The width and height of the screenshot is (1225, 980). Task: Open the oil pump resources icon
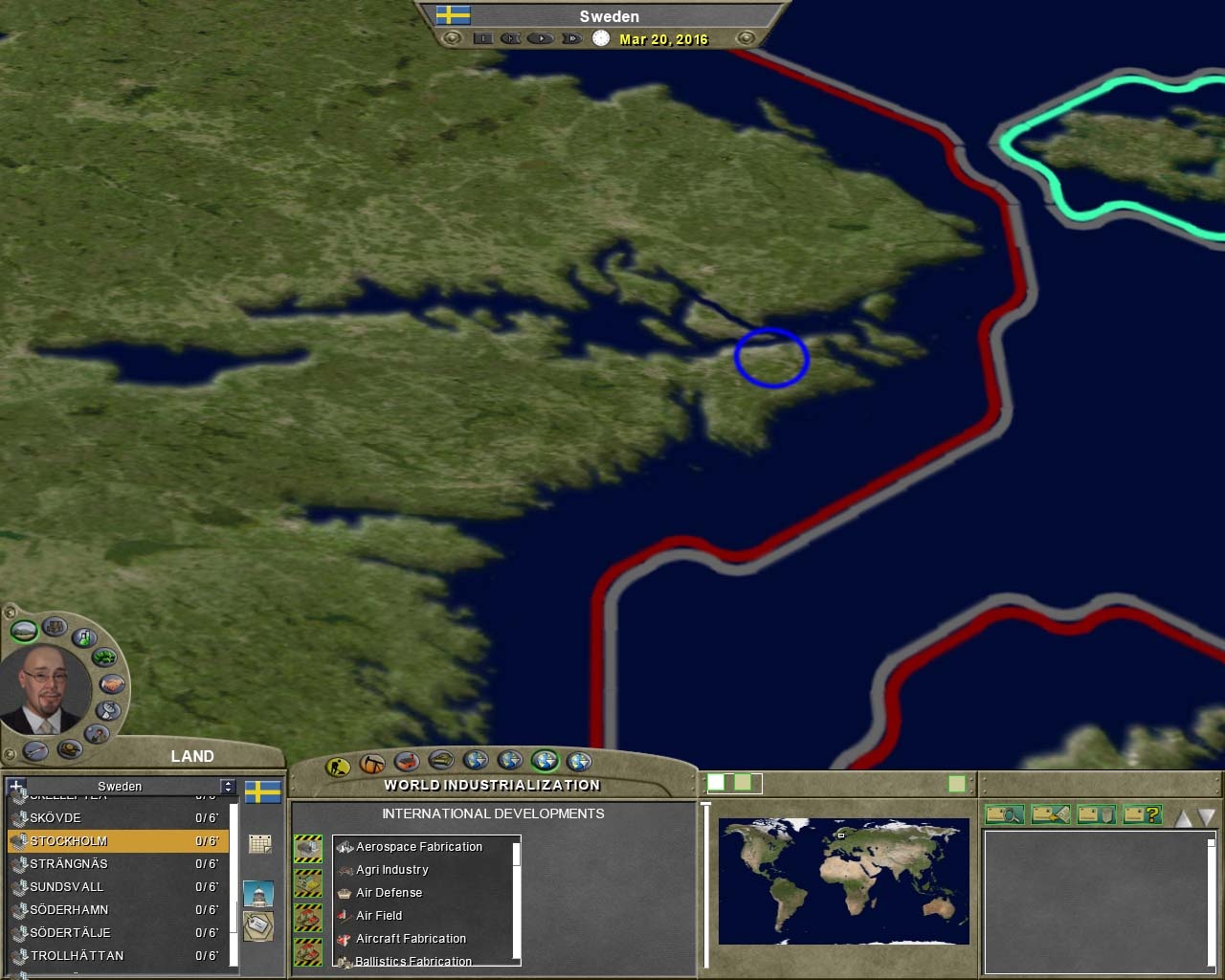click(372, 764)
